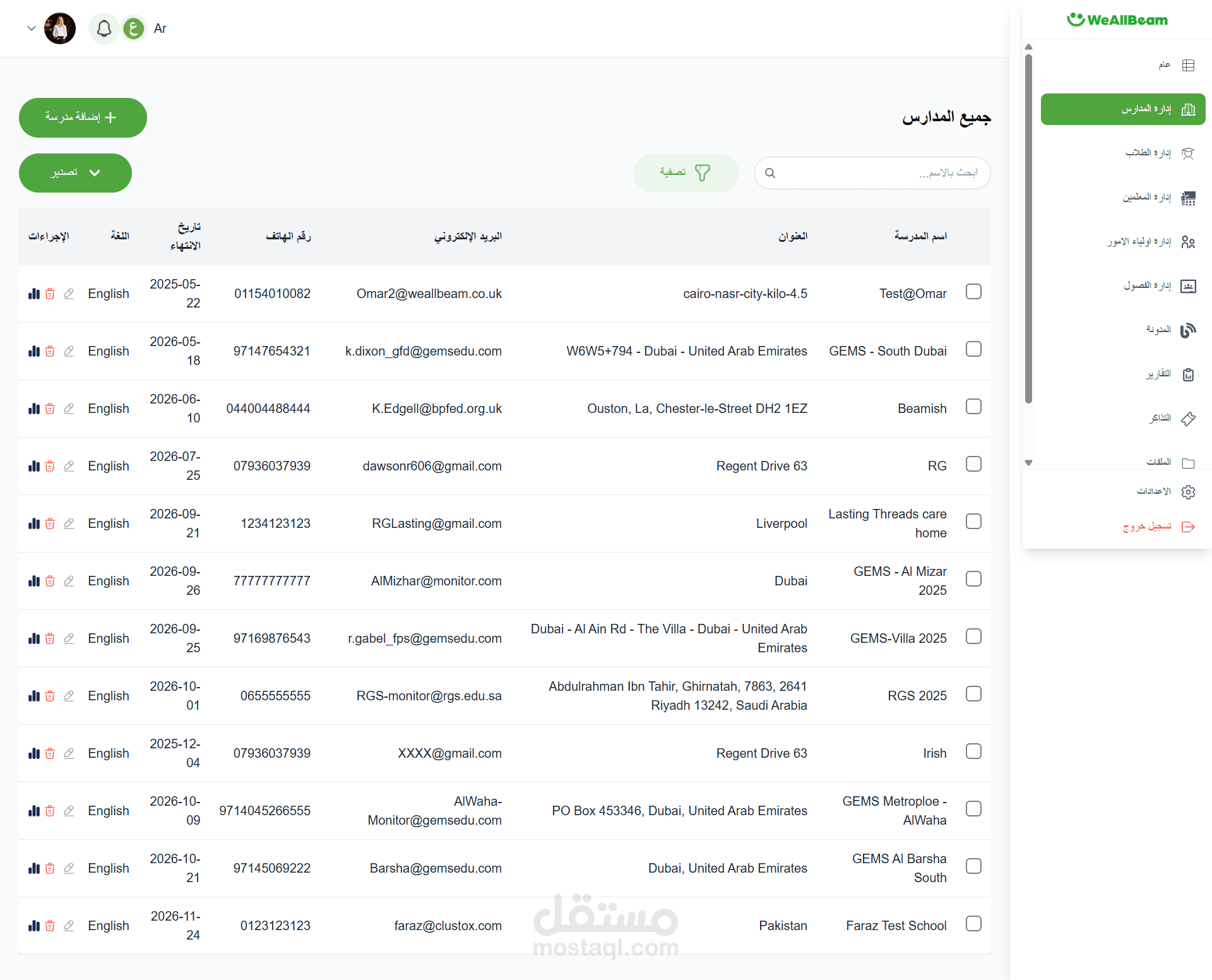This screenshot has height=980, width=1212.
Task: Check the GEMS - South Dubai checkbox
Action: pyautogui.click(x=973, y=349)
